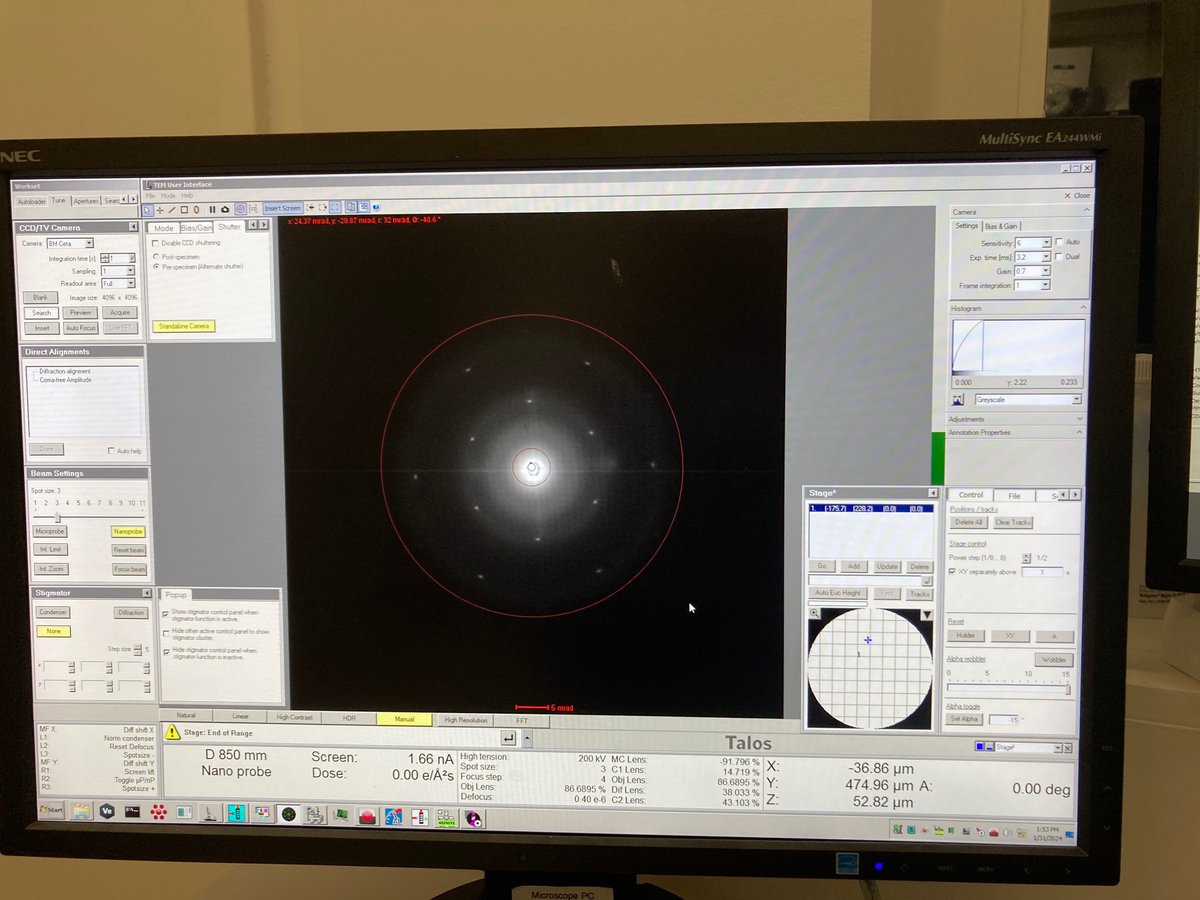
Task: Open the command prompt taskbar icon
Action: [x=132, y=811]
